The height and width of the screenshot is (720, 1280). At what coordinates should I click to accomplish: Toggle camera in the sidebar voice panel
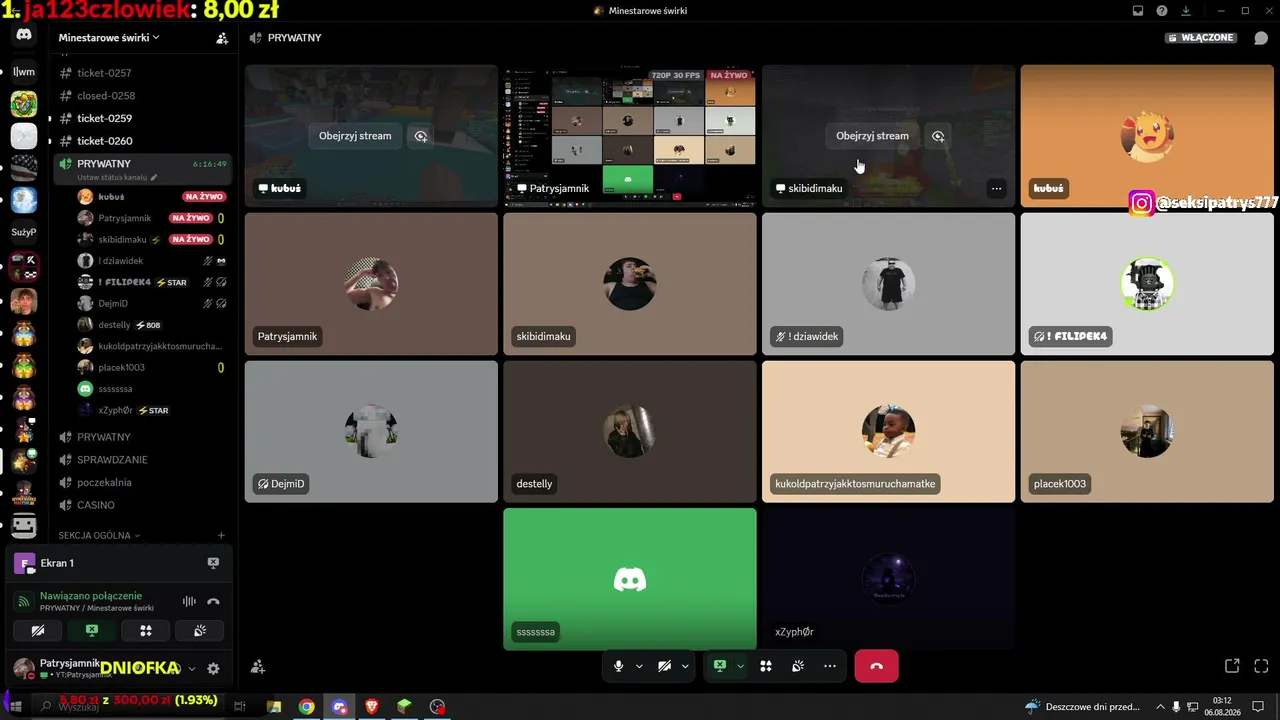click(x=38, y=631)
